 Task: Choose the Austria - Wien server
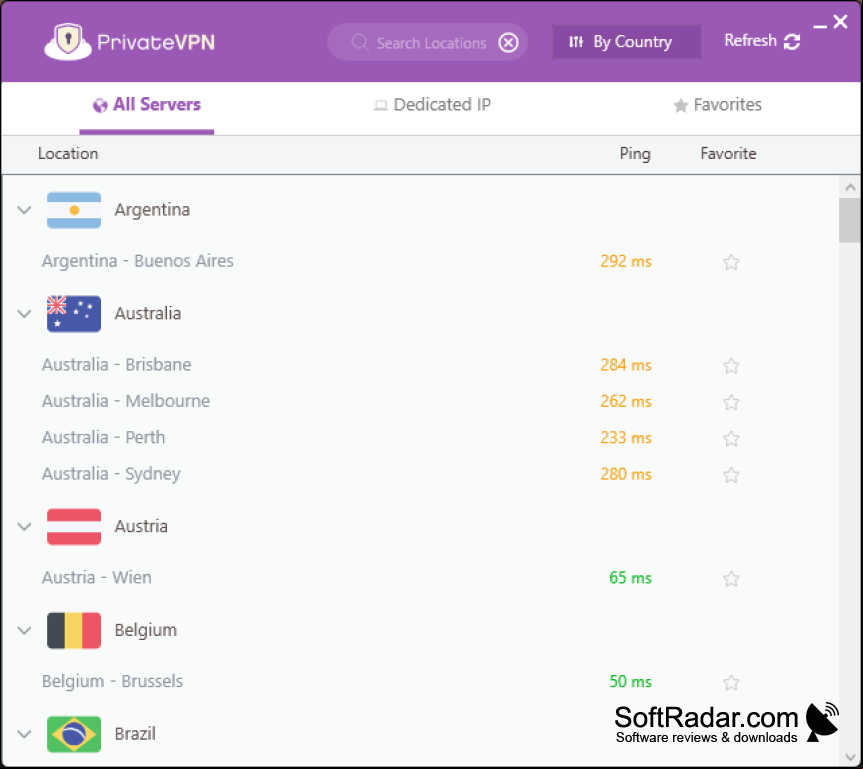97,577
